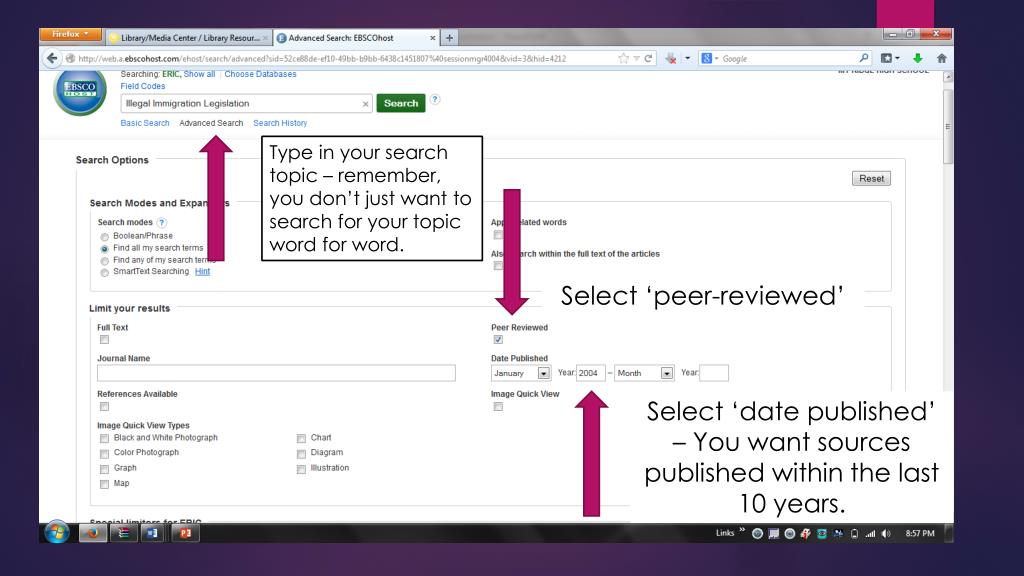Switch to Library/Media Center browser tab

(189, 38)
